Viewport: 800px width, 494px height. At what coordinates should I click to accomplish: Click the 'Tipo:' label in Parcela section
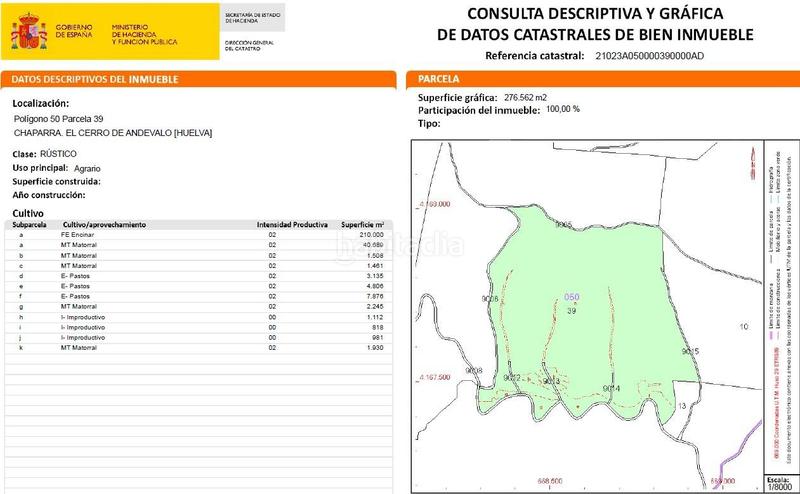(x=429, y=124)
